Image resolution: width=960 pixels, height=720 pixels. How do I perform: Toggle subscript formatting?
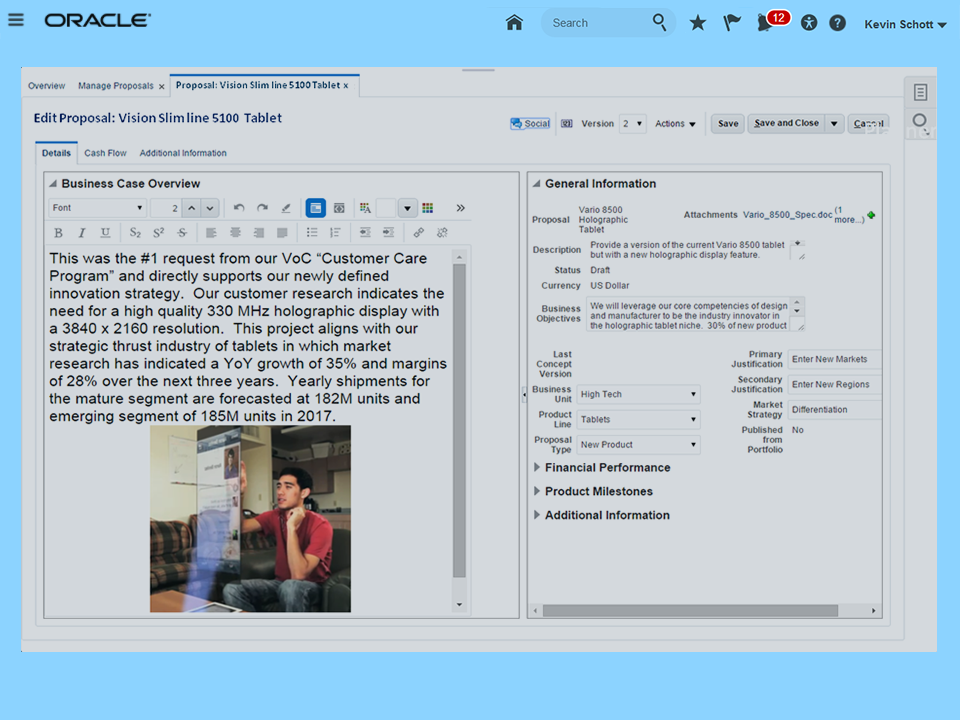(135, 233)
